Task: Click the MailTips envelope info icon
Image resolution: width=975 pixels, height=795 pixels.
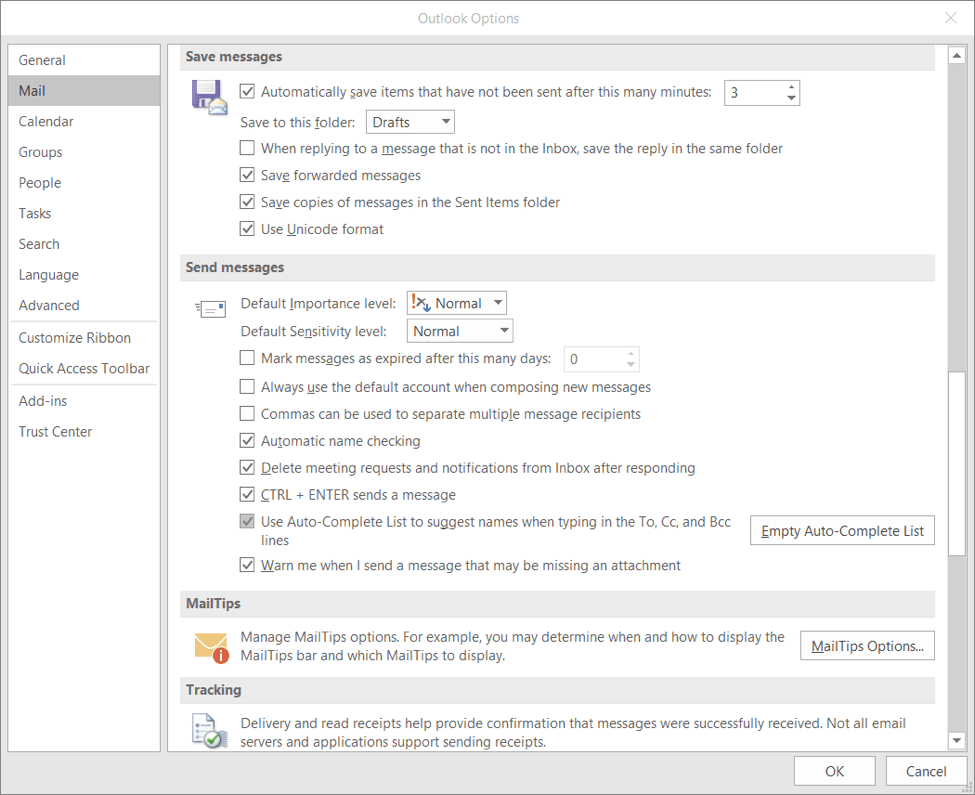Action: [211, 647]
